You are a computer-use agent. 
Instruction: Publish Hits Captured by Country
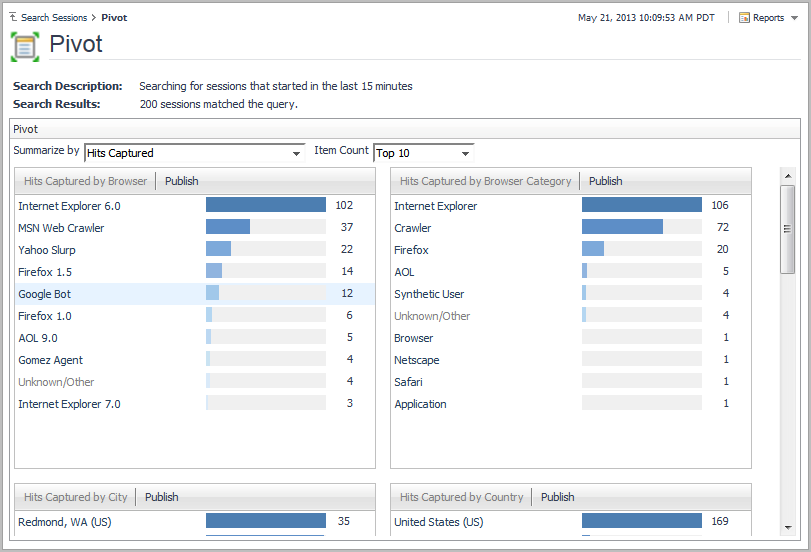click(557, 497)
